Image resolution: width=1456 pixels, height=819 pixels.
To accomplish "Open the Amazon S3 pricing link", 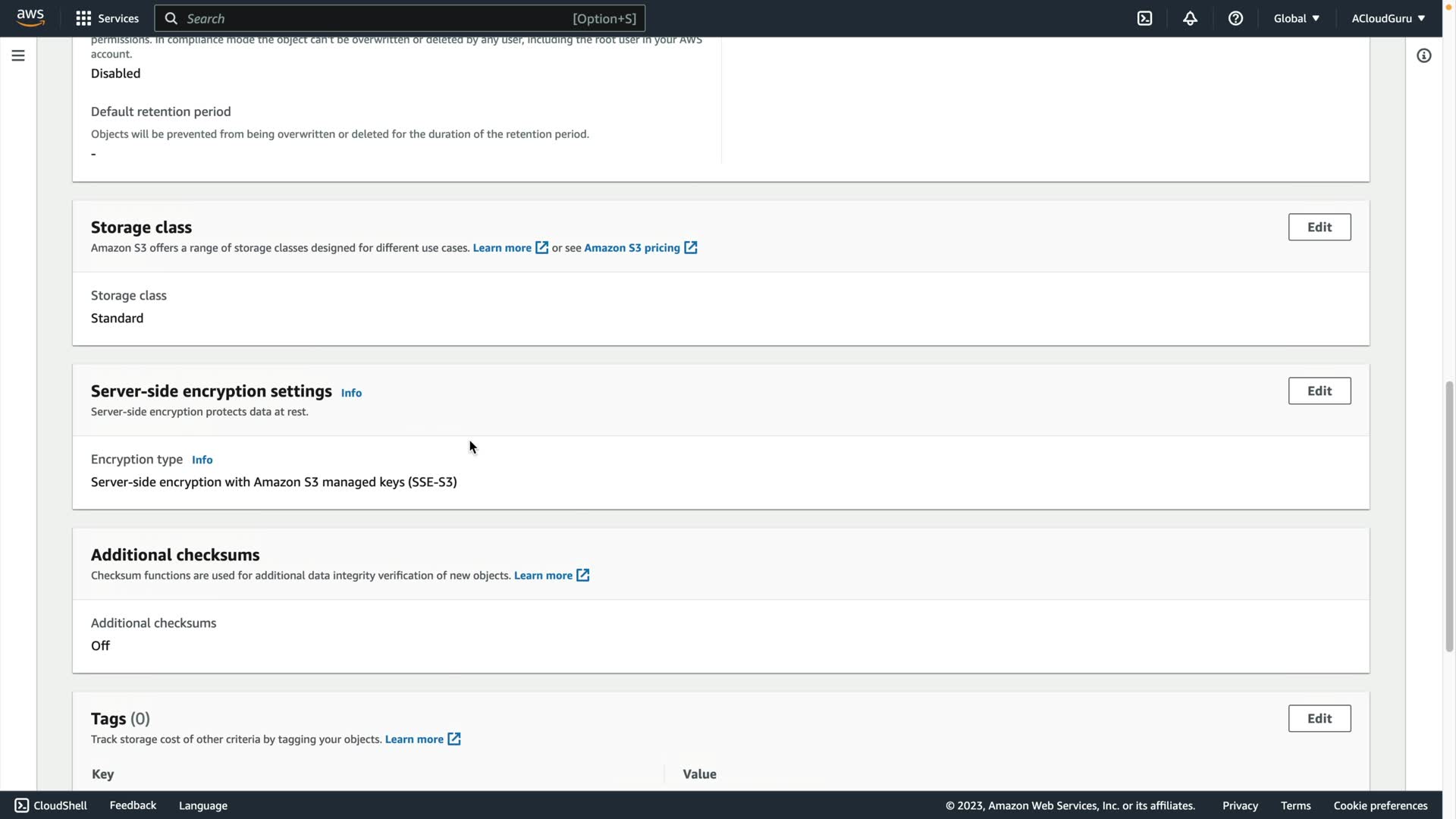I will (632, 248).
